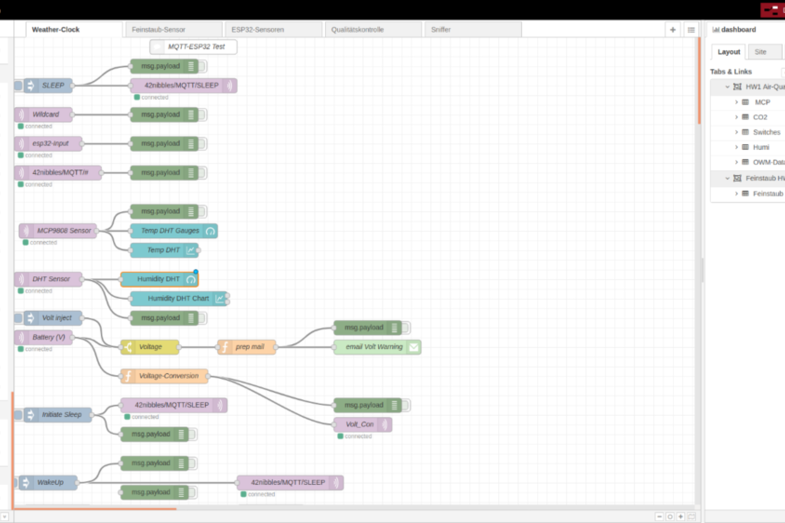Click MQTT icon on esp32-input node
This screenshot has width=785, height=523.
21,144
